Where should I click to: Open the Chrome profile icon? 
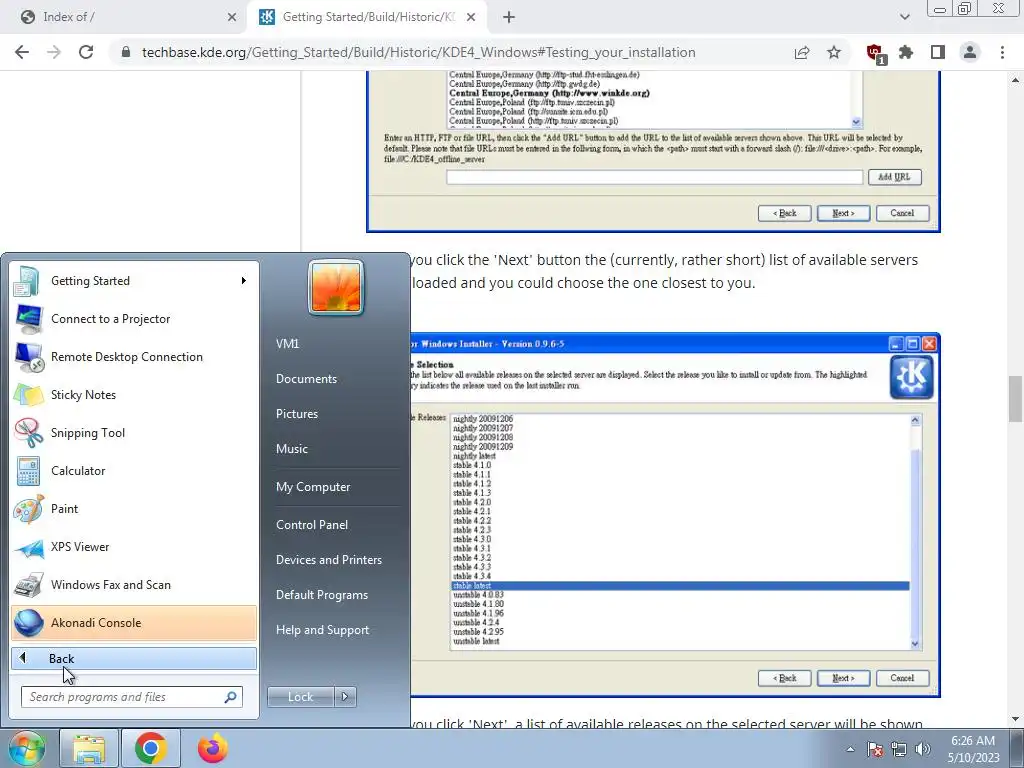pyautogui.click(x=970, y=52)
